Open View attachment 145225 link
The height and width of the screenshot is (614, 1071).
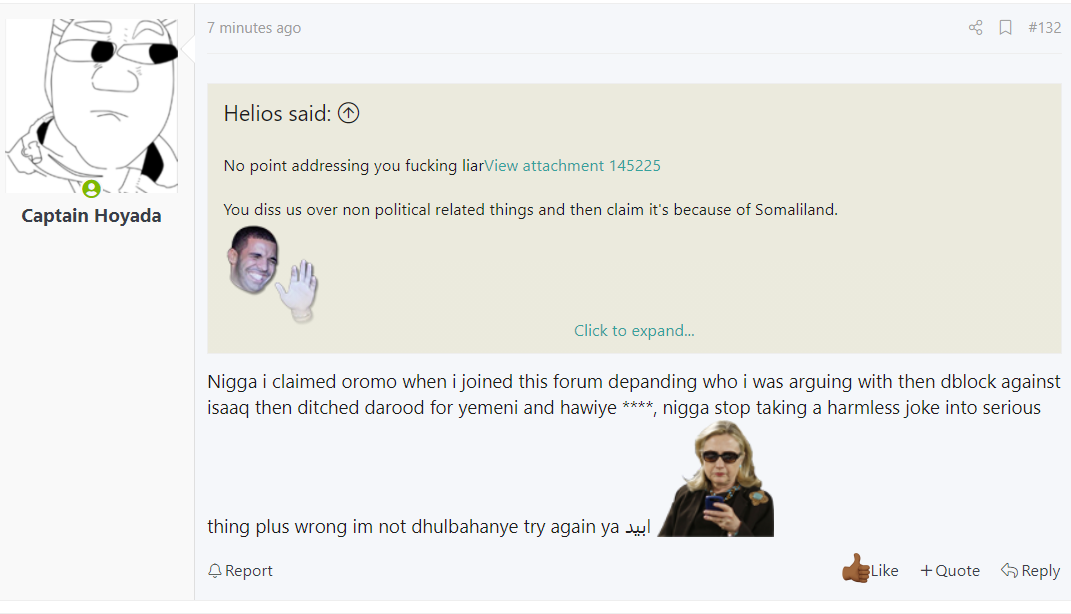click(x=572, y=166)
